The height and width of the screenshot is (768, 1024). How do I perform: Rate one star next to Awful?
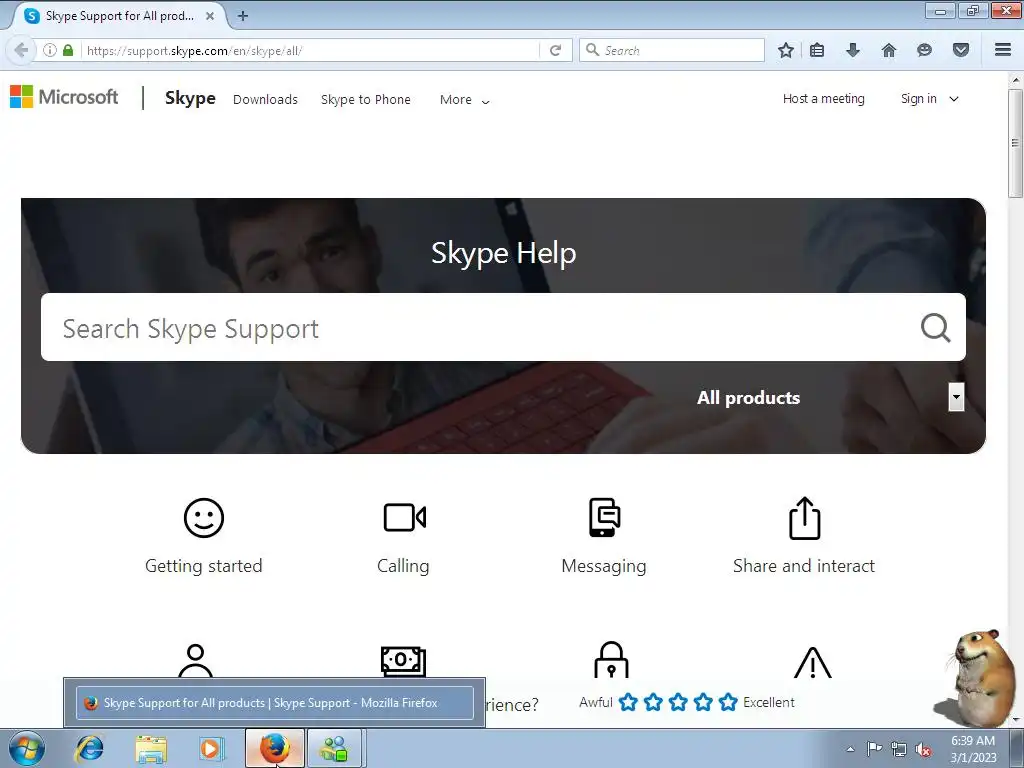[x=628, y=702]
